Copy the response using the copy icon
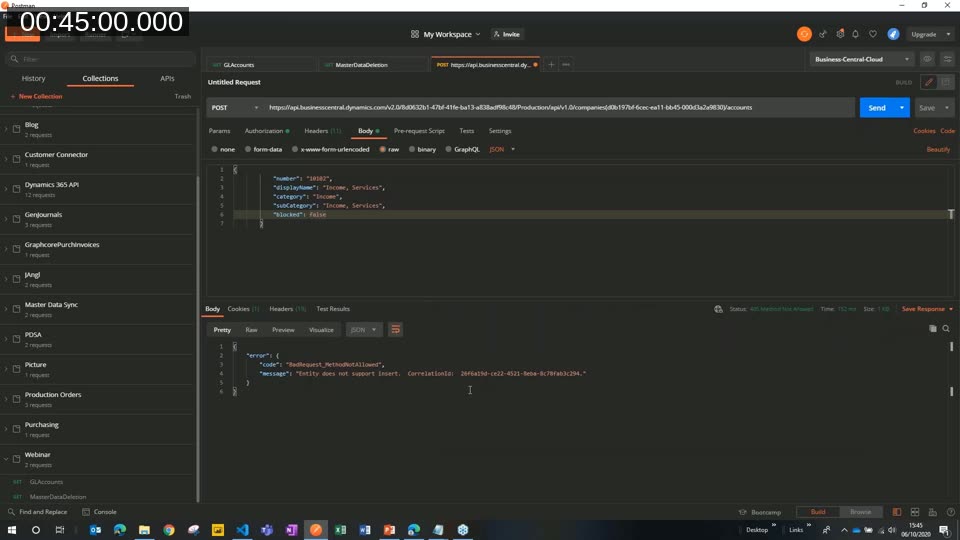960x540 pixels. pos(932,329)
